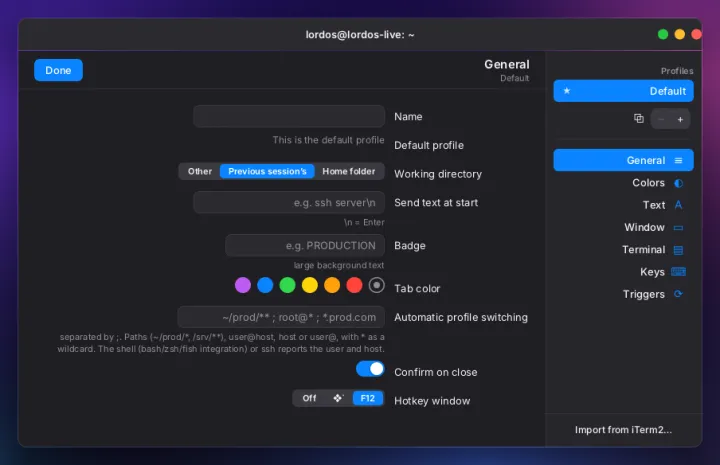Set working directory to Previous session's
720x465 pixels.
pyautogui.click(x=267, y=171)
